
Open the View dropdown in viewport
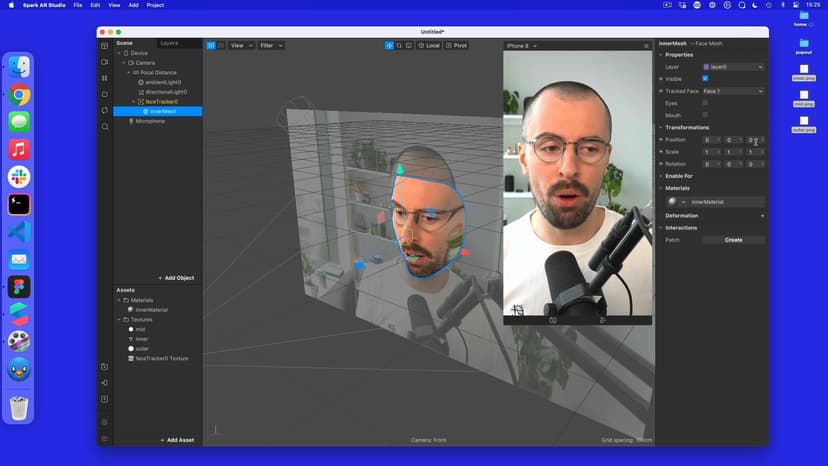pos(242,45)
